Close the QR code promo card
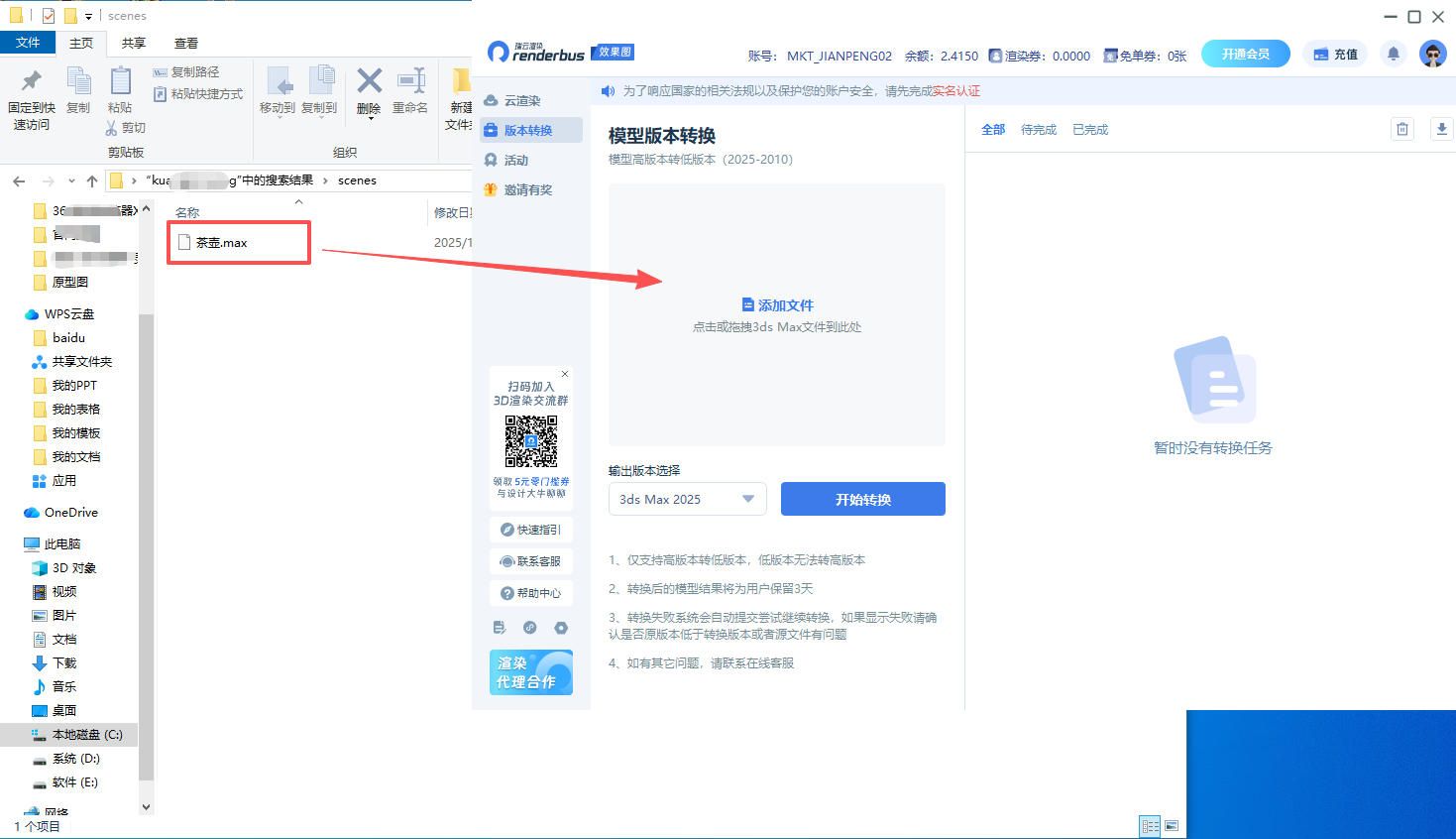This screenshot has width=1456, height=839. pyautogui.click(x=565, y=374)
